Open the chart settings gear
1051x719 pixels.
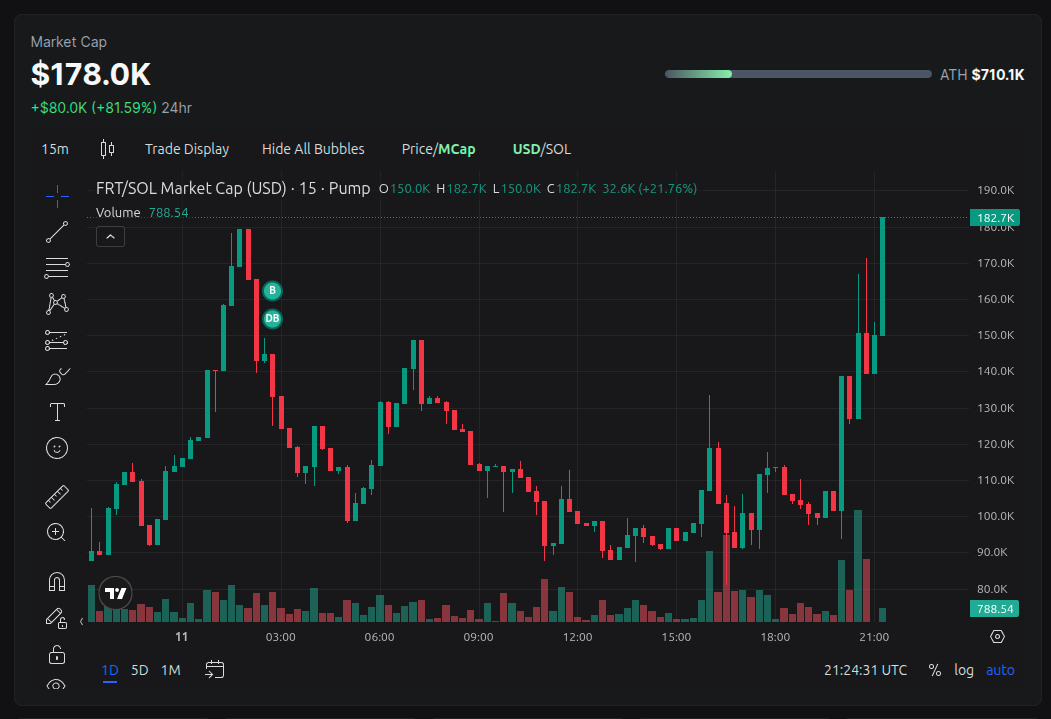coord(996,636)
